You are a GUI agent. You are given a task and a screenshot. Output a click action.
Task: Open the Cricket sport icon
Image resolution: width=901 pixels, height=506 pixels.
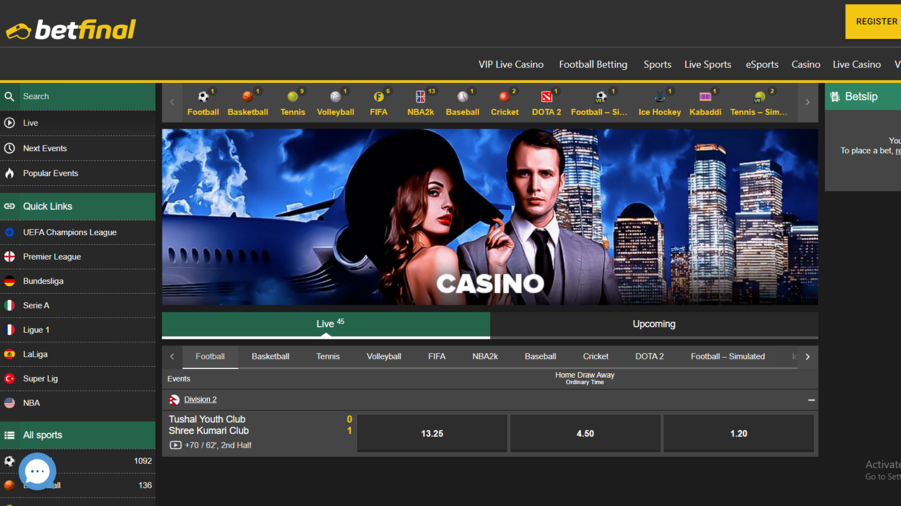point(504,98)
